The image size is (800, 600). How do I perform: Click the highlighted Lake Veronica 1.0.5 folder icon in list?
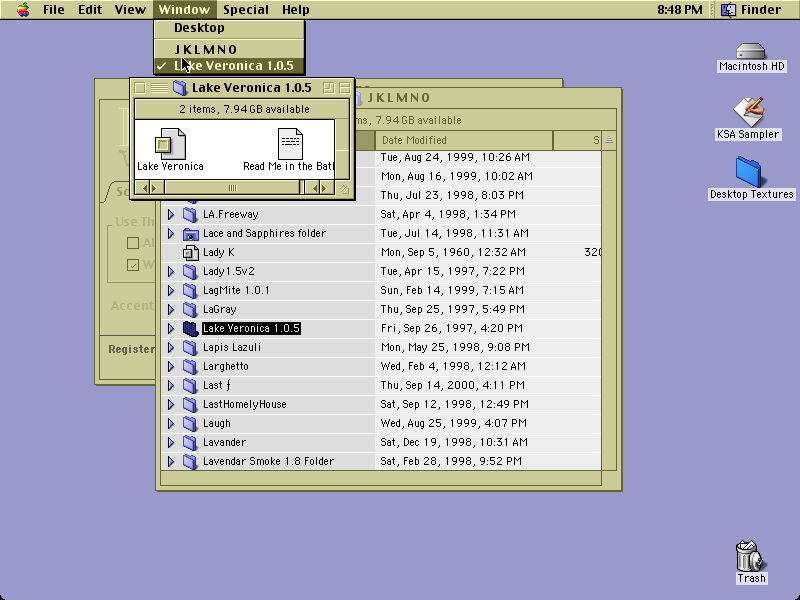click(x=190, y=329)
